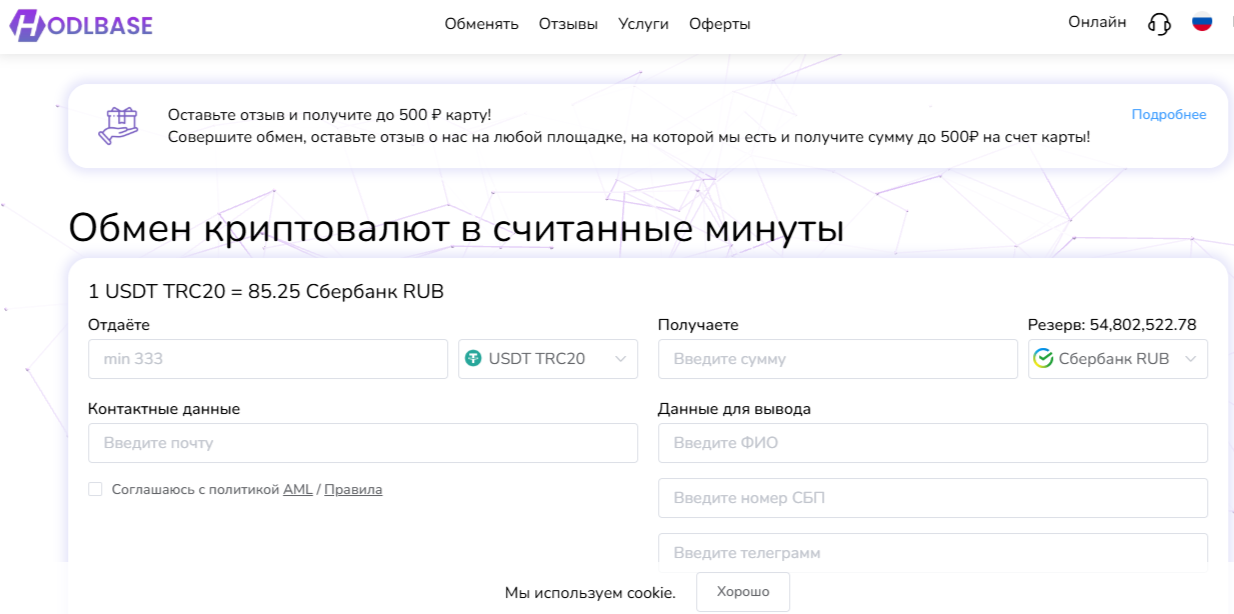Expand the USDT TRC20 currency dropdown
Screen dimensions: 1234x614
click(548, 359)
